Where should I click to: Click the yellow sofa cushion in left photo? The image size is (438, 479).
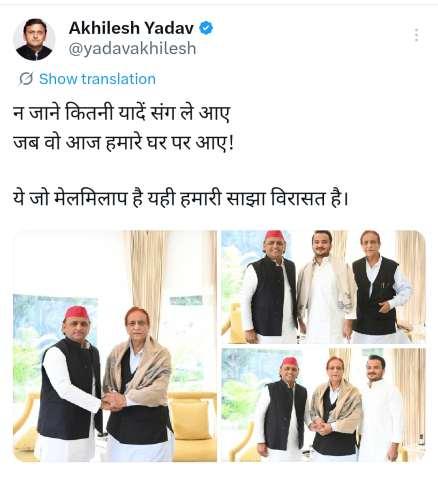(x=191, y=419)
